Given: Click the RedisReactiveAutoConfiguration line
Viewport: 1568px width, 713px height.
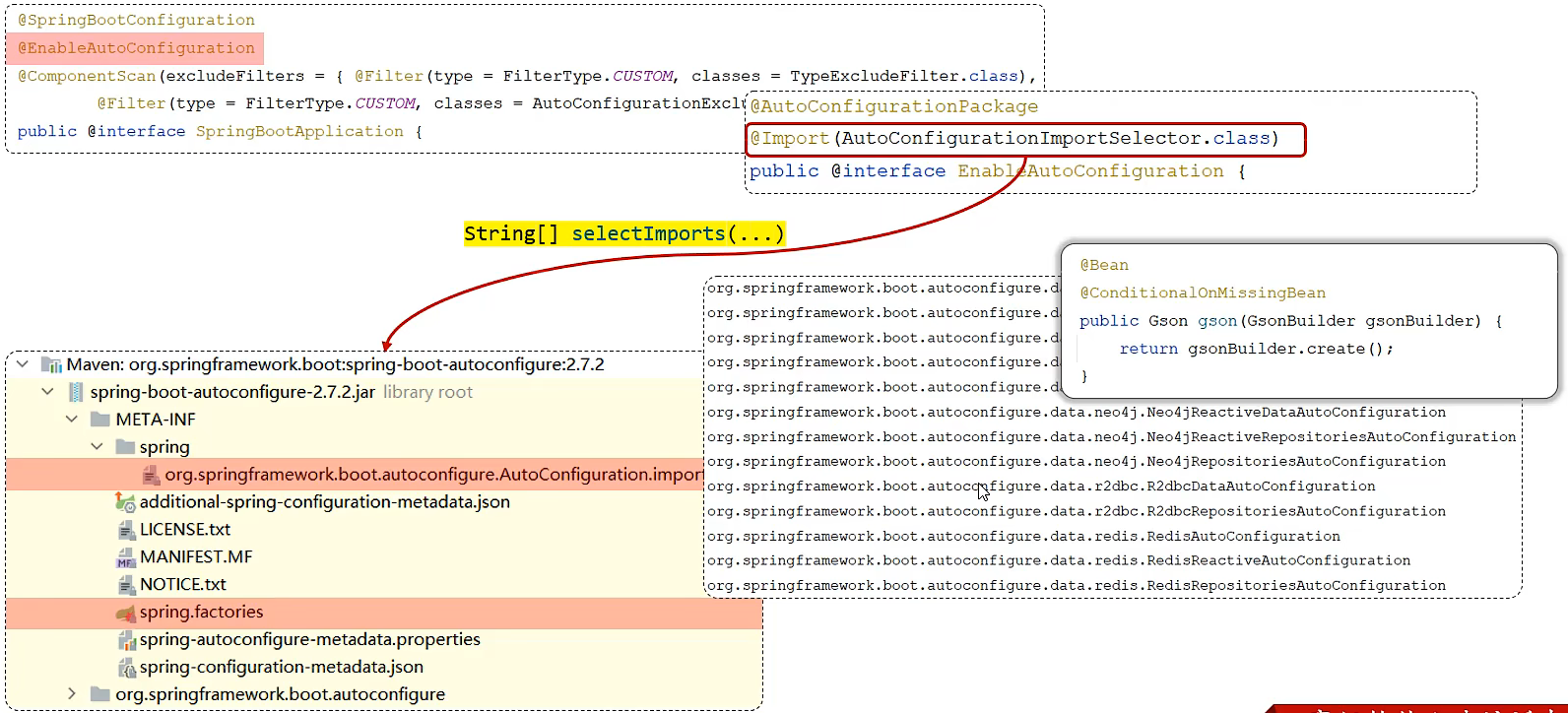Looking at the screenshot, I should pos(1059,561).
